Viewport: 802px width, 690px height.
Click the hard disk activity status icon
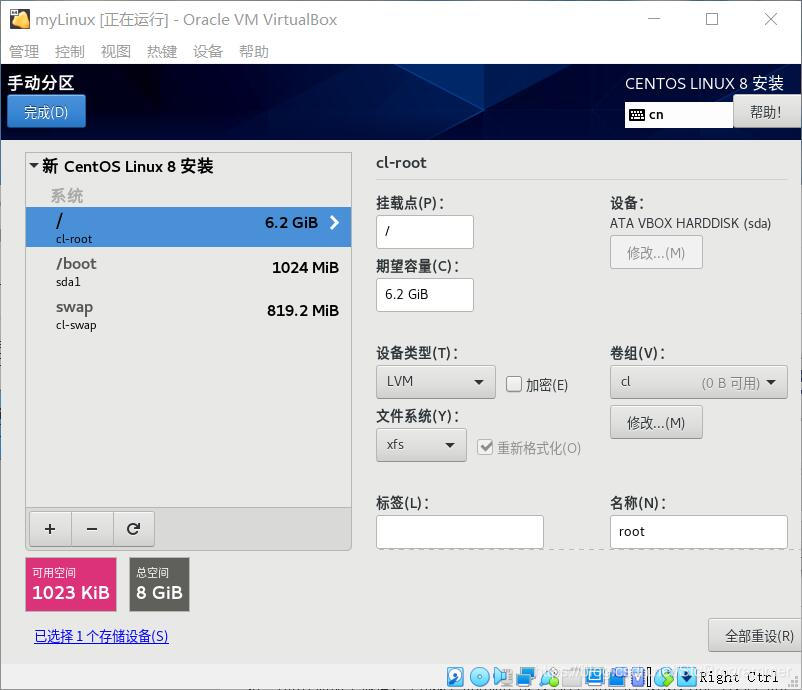point(455,677)
